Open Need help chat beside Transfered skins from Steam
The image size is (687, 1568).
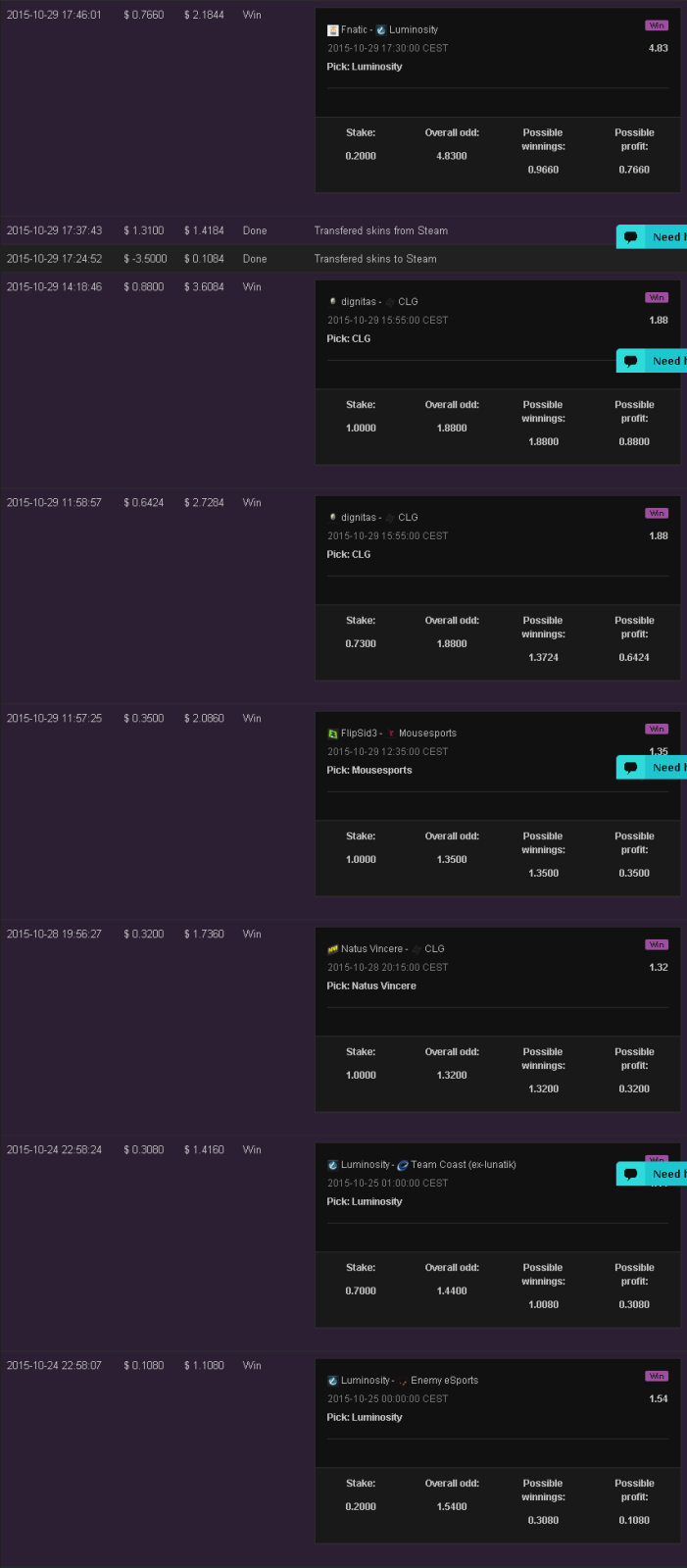click(652, 236)
